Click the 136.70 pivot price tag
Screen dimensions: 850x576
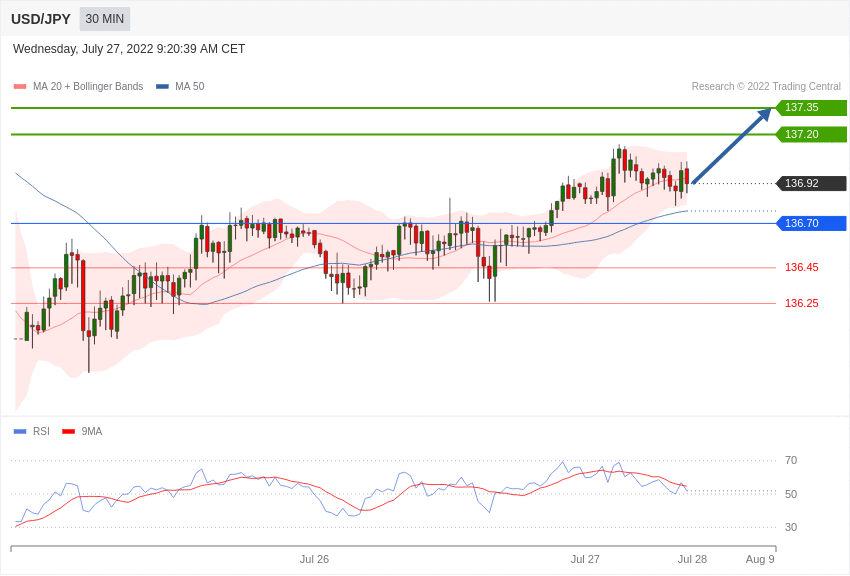[811, 223]
